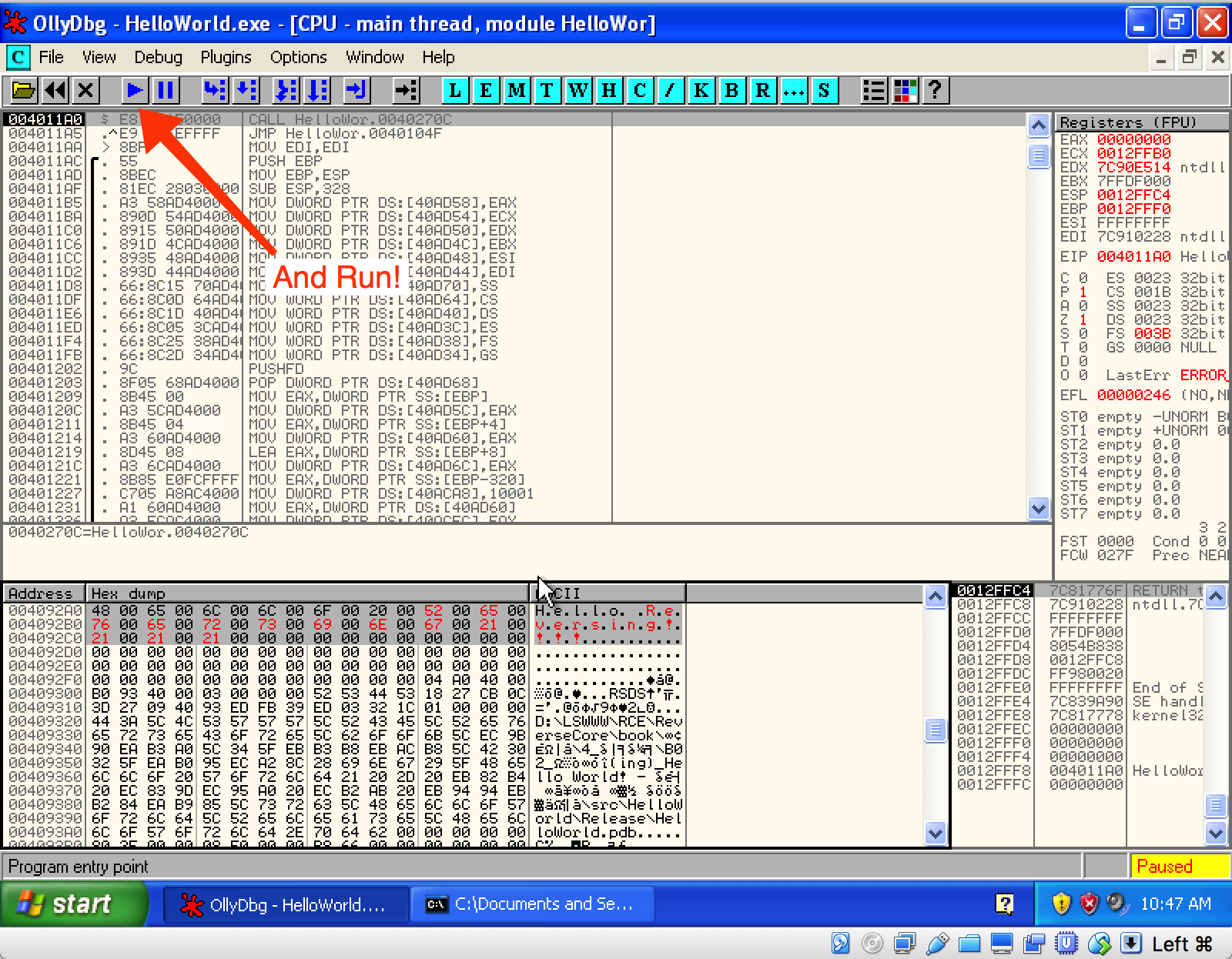Open Breakpoints window via B button
The height and width of the screenshot is (959, 1232).
click(x=731, y=91)
